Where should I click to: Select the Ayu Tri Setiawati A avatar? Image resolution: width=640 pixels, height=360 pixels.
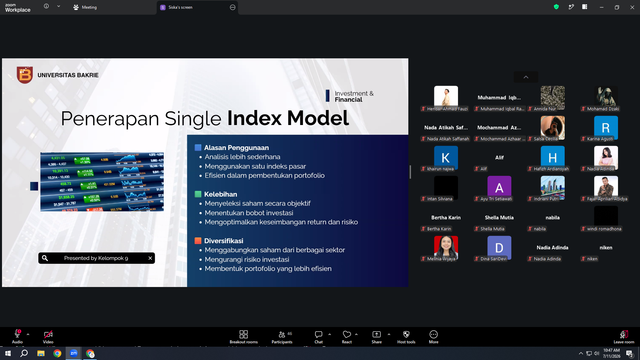coord(499,187)
